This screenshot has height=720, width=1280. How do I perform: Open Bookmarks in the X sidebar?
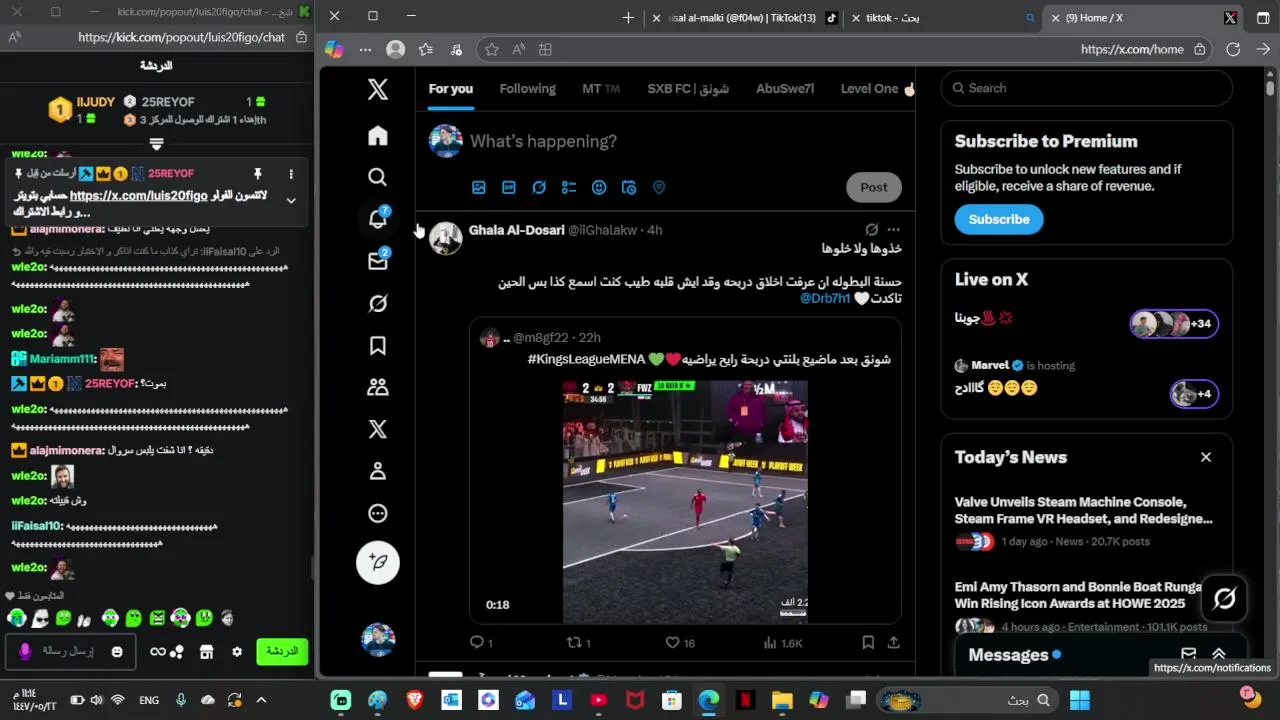[377, 345]
